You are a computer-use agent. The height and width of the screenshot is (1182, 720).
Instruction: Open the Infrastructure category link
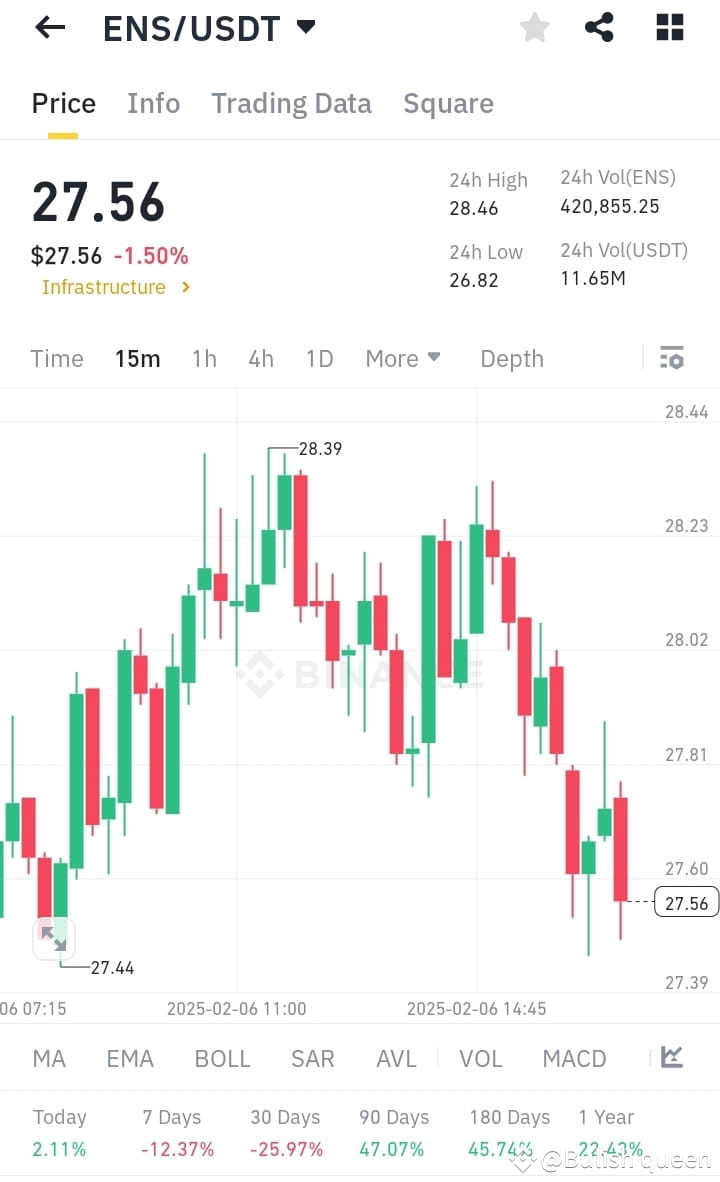112,287
